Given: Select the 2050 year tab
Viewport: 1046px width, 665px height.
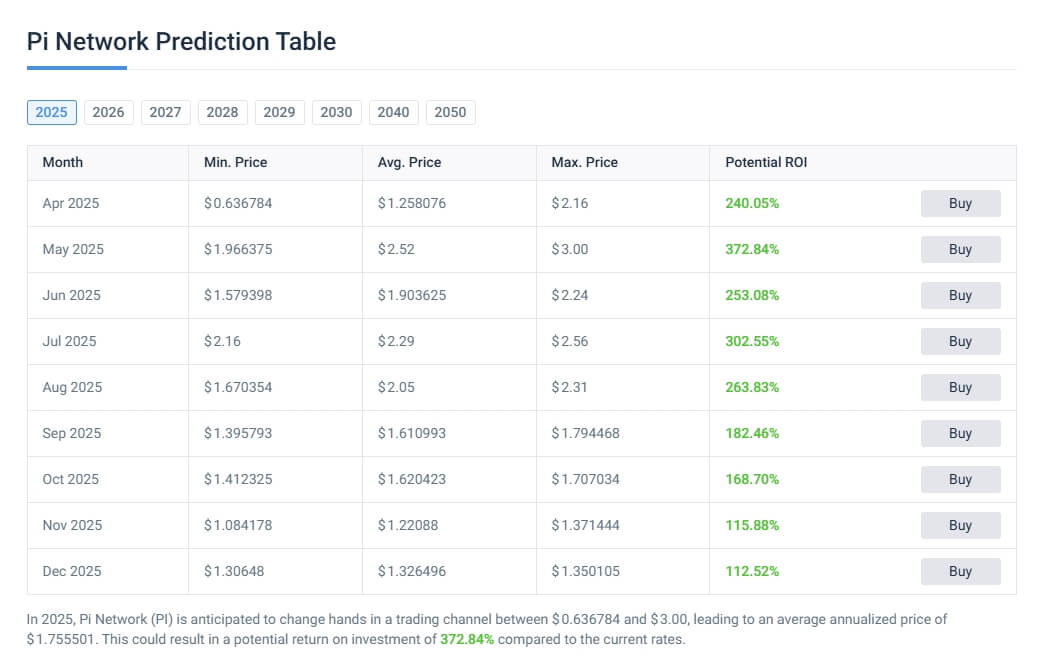Looking at the screenshot, I should [x=450, y=112].
